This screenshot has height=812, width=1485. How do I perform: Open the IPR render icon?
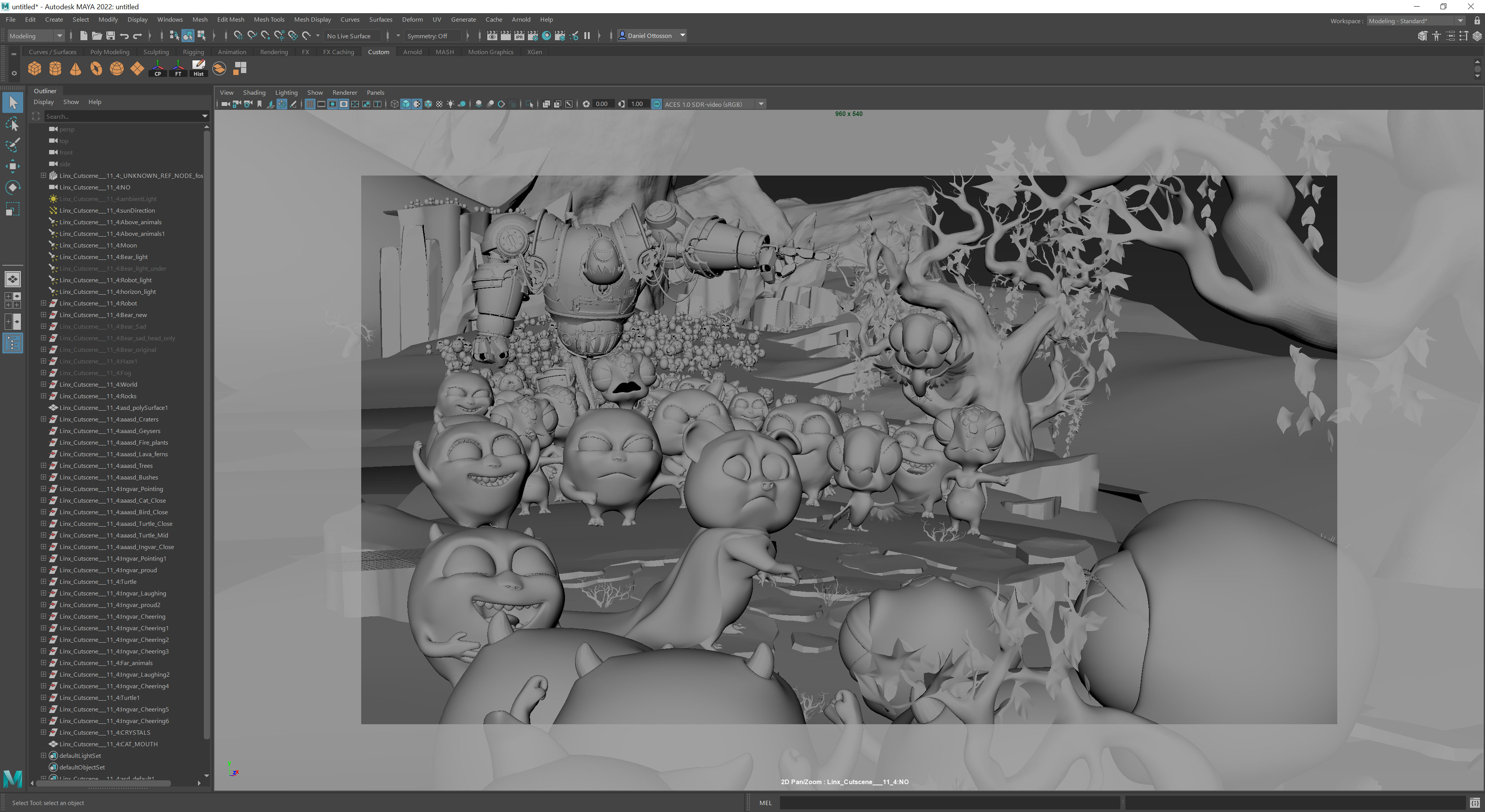[519, 36]
